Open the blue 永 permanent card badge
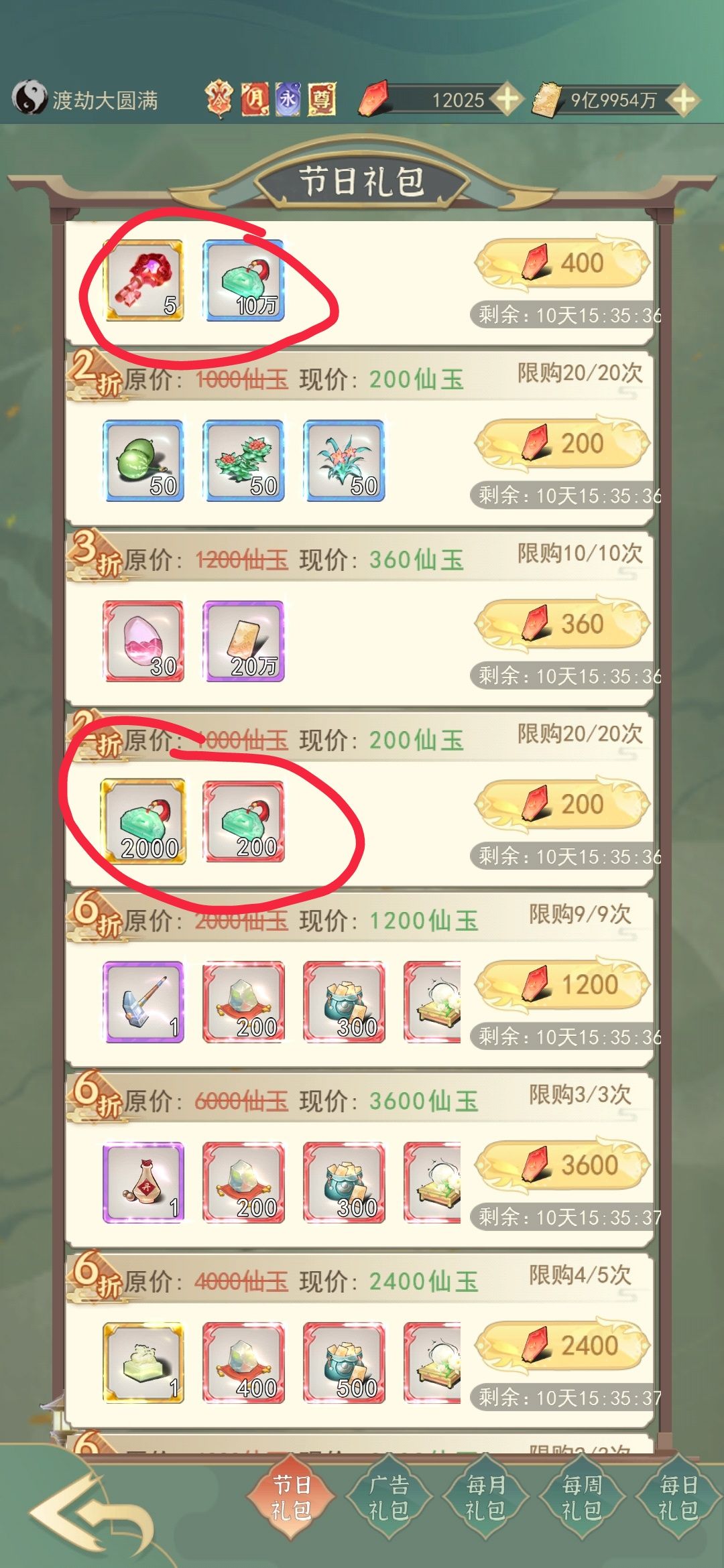The width and height of the screenshot is (724, 1568). coord(288,99)
